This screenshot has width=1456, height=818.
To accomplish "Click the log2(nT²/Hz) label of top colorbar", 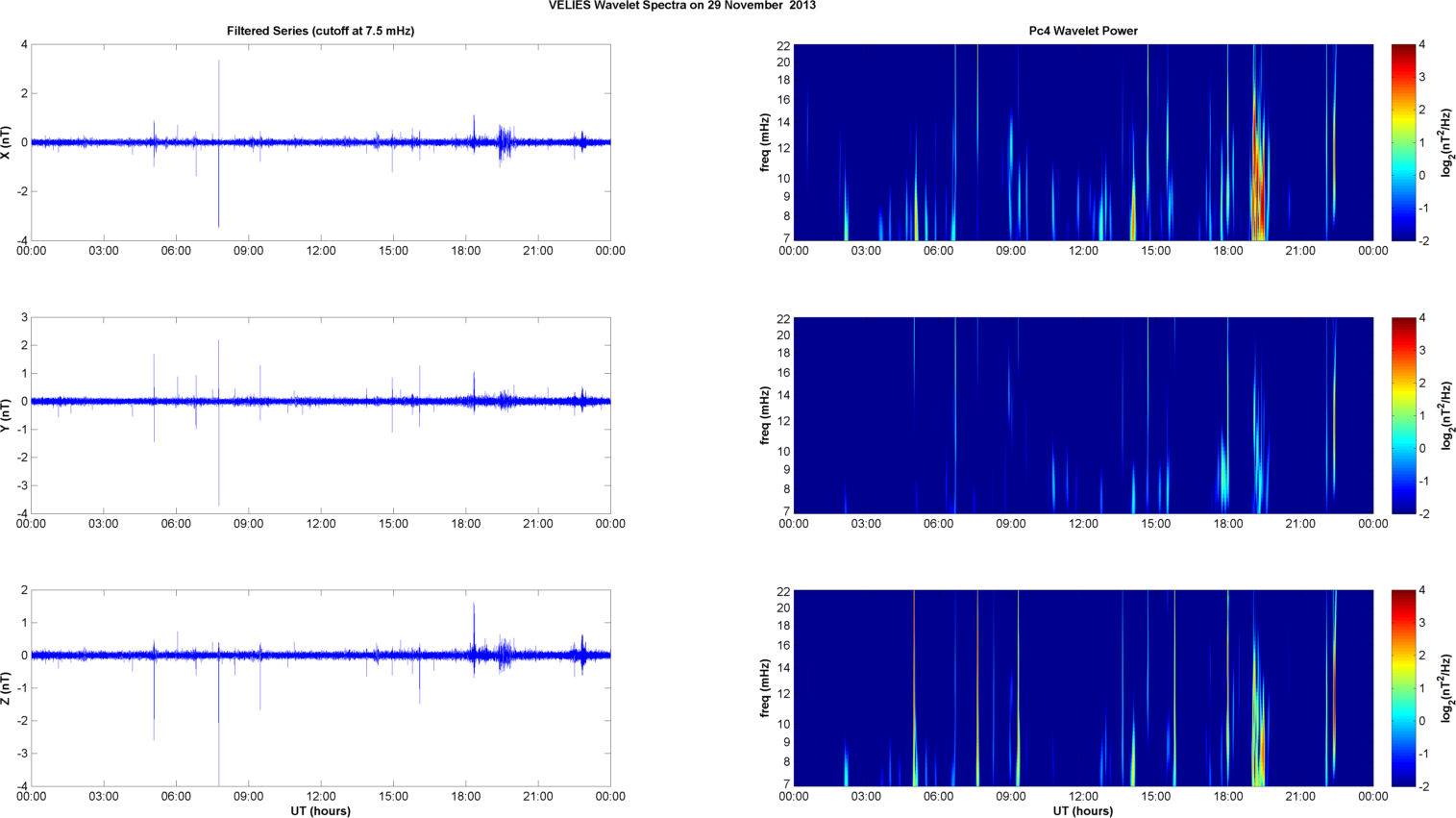I will pos(1446,142).
